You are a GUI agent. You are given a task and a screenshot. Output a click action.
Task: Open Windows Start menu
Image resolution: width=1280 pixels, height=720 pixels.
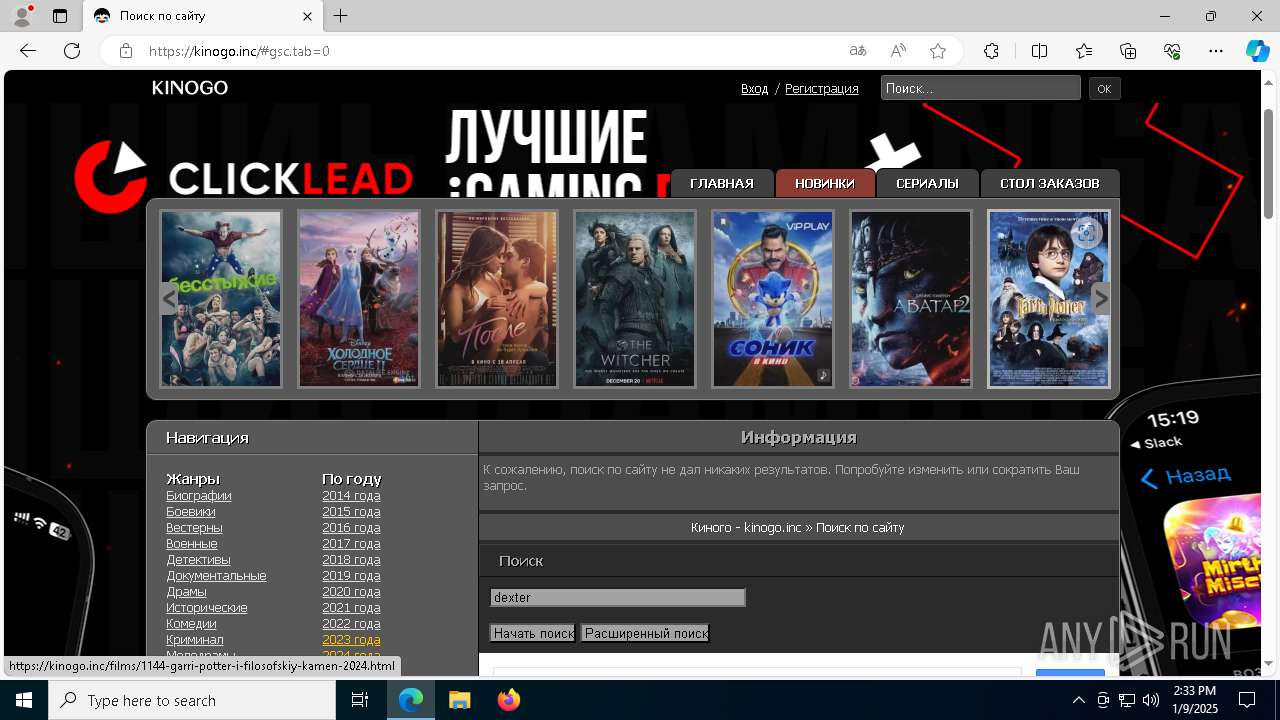point(24,700)
